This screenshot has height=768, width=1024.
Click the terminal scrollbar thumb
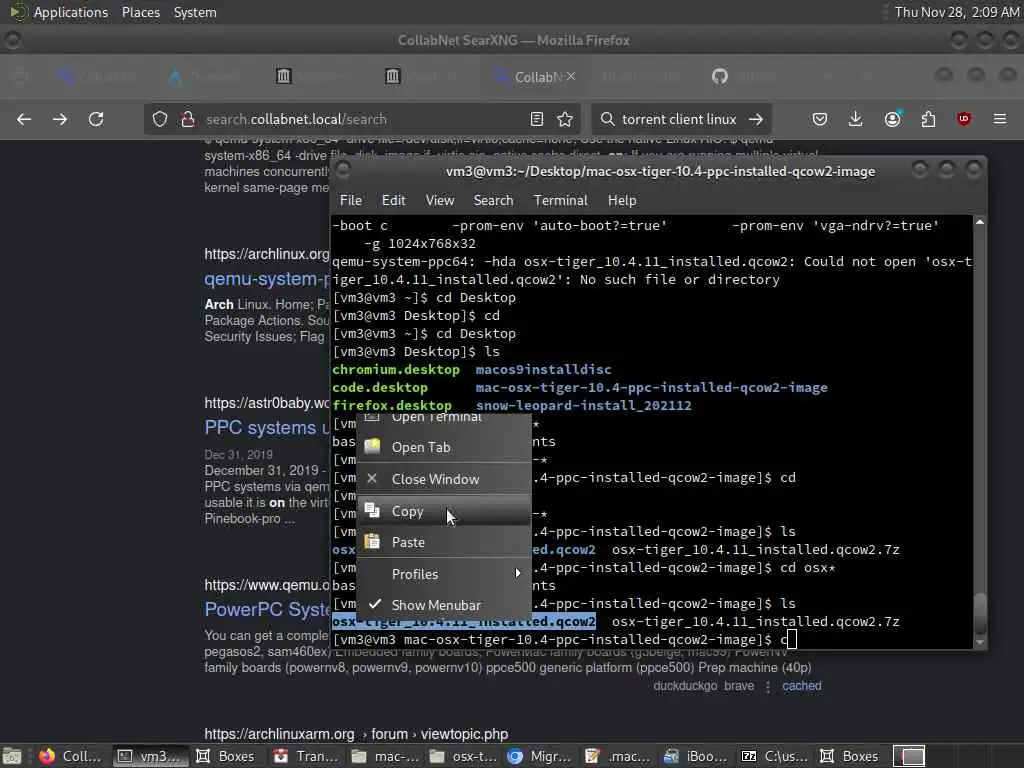(980, 613)
